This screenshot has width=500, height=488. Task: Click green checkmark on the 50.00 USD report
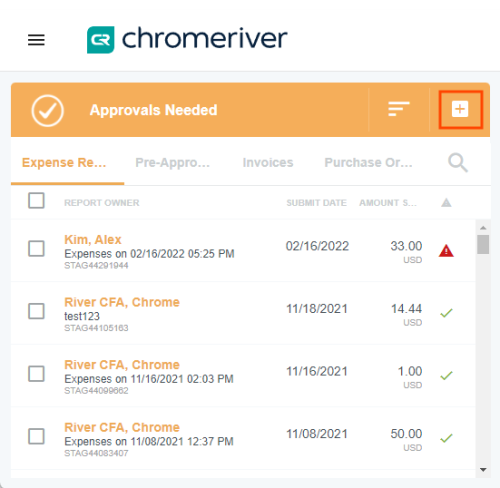coord(446,438)
